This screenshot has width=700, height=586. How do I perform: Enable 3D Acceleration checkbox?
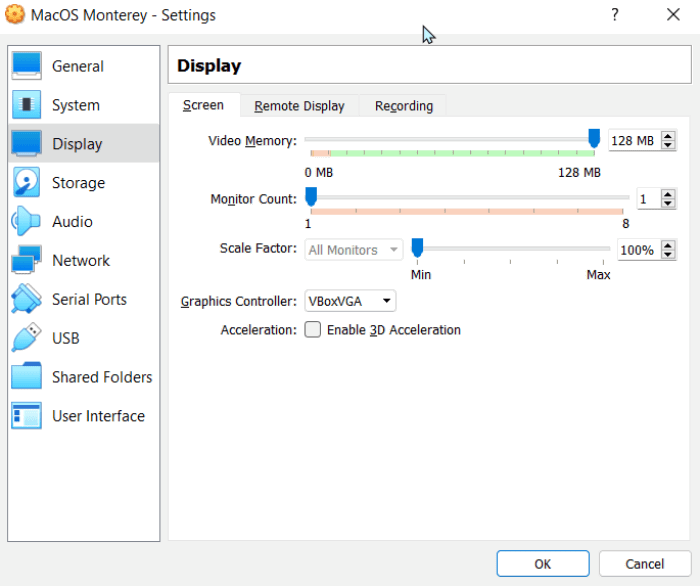pyautogui.click(x=313, y=330)
